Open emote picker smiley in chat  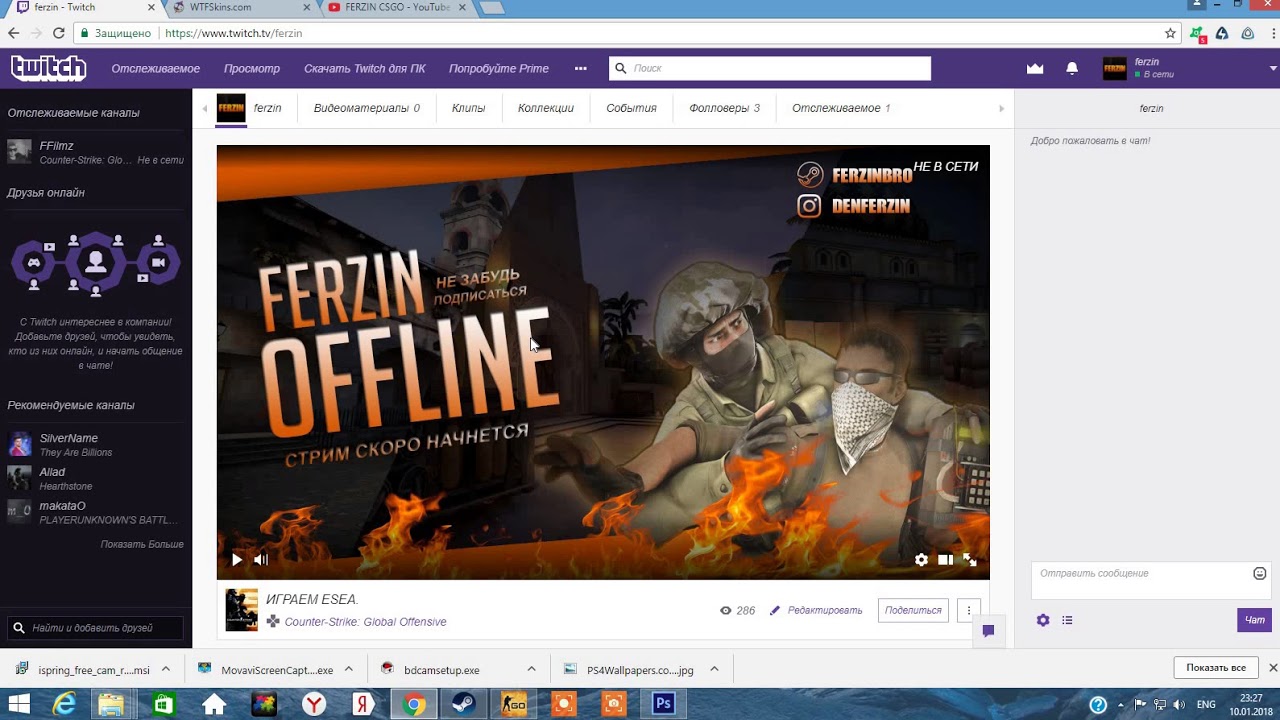(1259, 573)
